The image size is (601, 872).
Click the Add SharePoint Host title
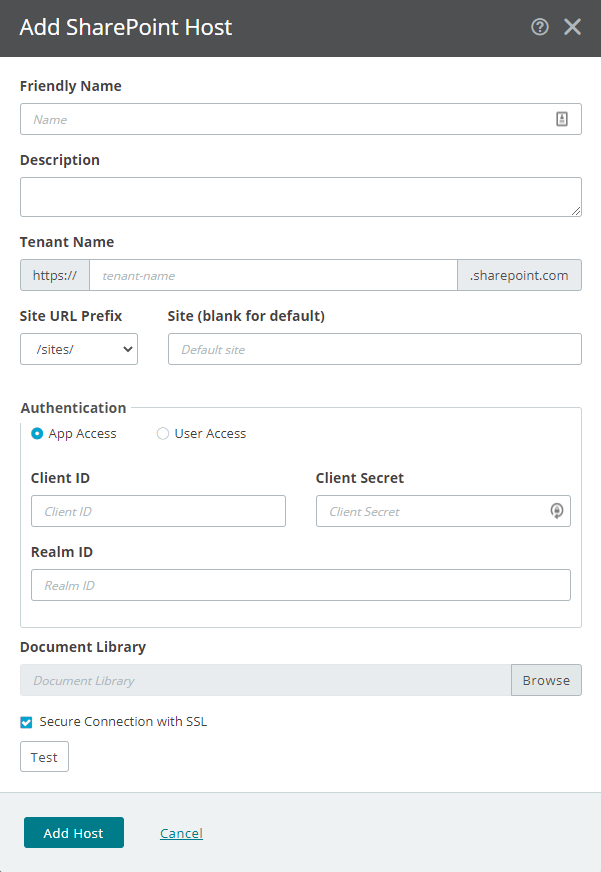(x=126, y=27)
